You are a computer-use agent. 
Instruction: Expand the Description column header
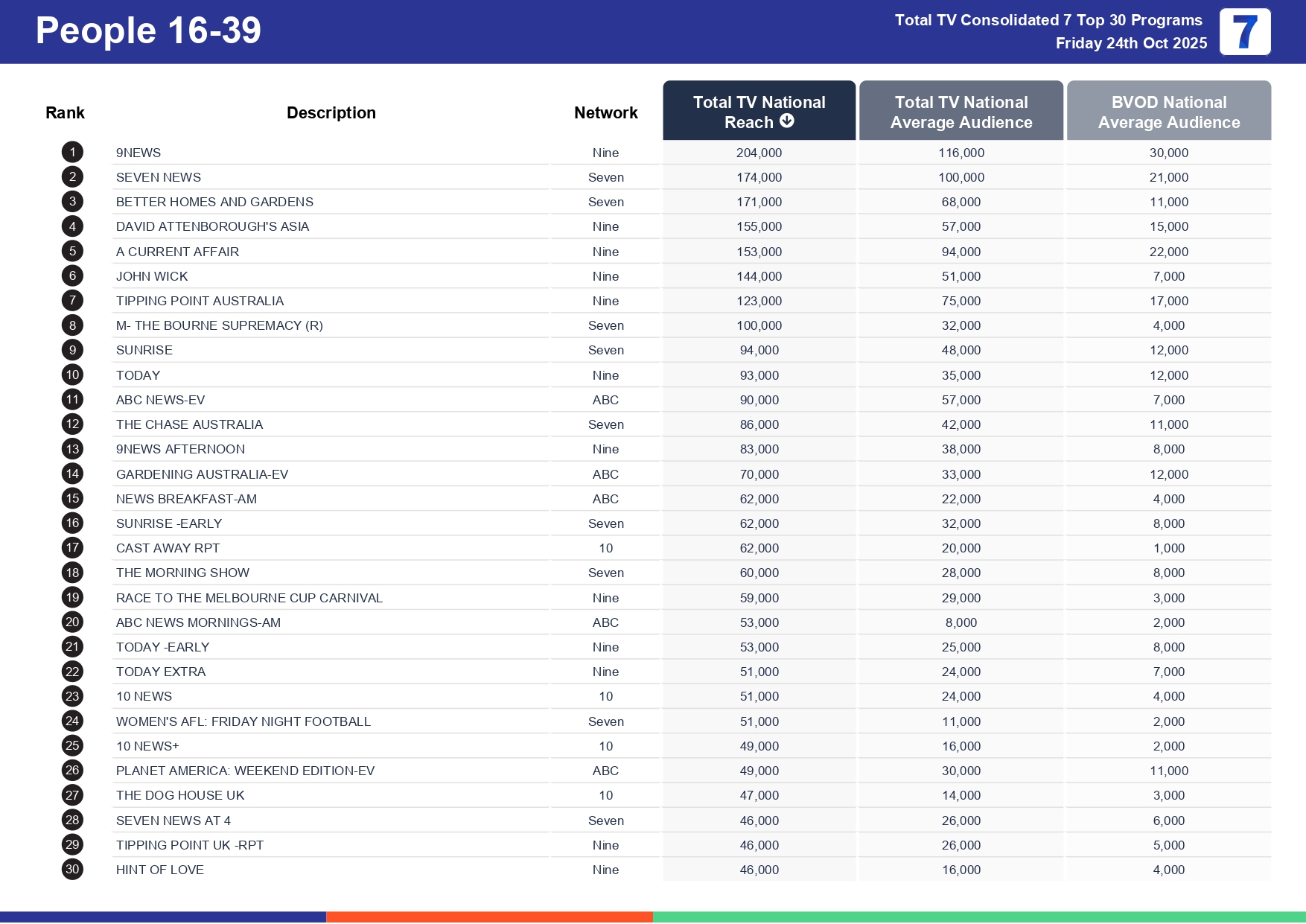click(331, 112)
